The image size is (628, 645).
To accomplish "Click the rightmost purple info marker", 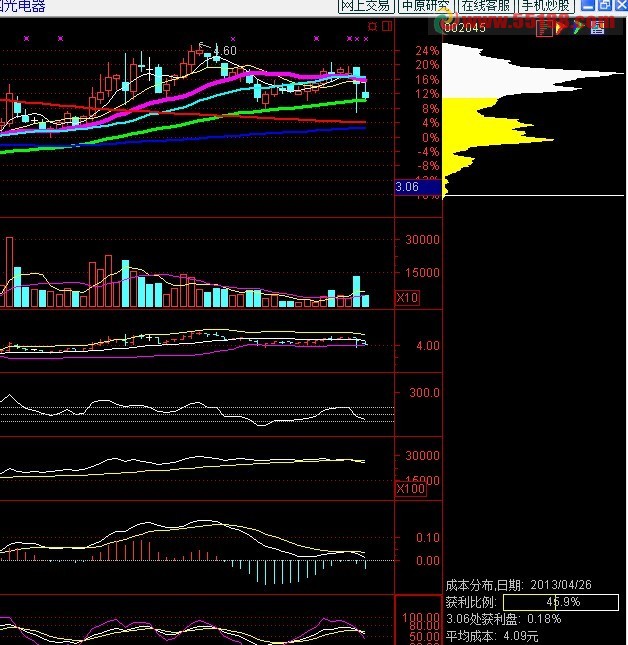I will tap(366, 39).
